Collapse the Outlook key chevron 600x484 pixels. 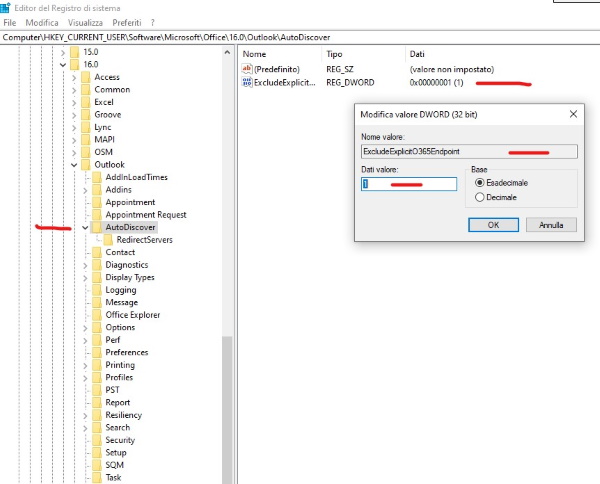tap(74, 165)
